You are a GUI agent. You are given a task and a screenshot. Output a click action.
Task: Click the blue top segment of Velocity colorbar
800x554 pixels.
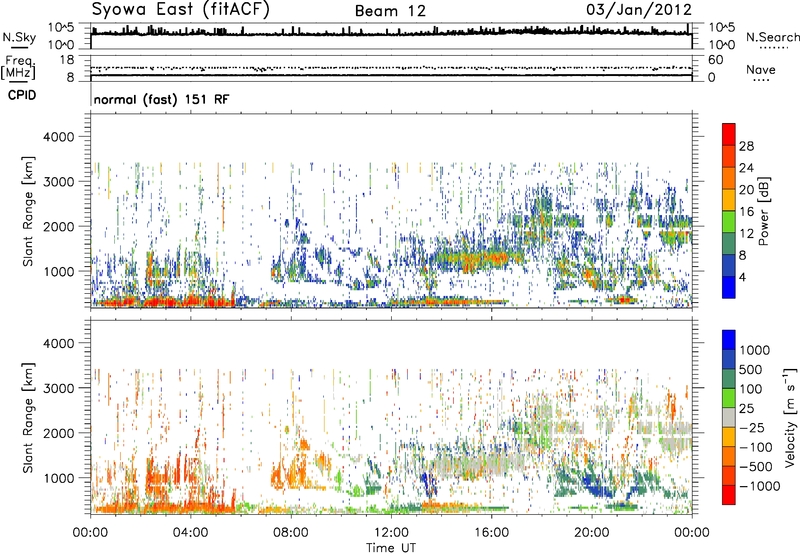pyautogui.click(x=729, y=340)
